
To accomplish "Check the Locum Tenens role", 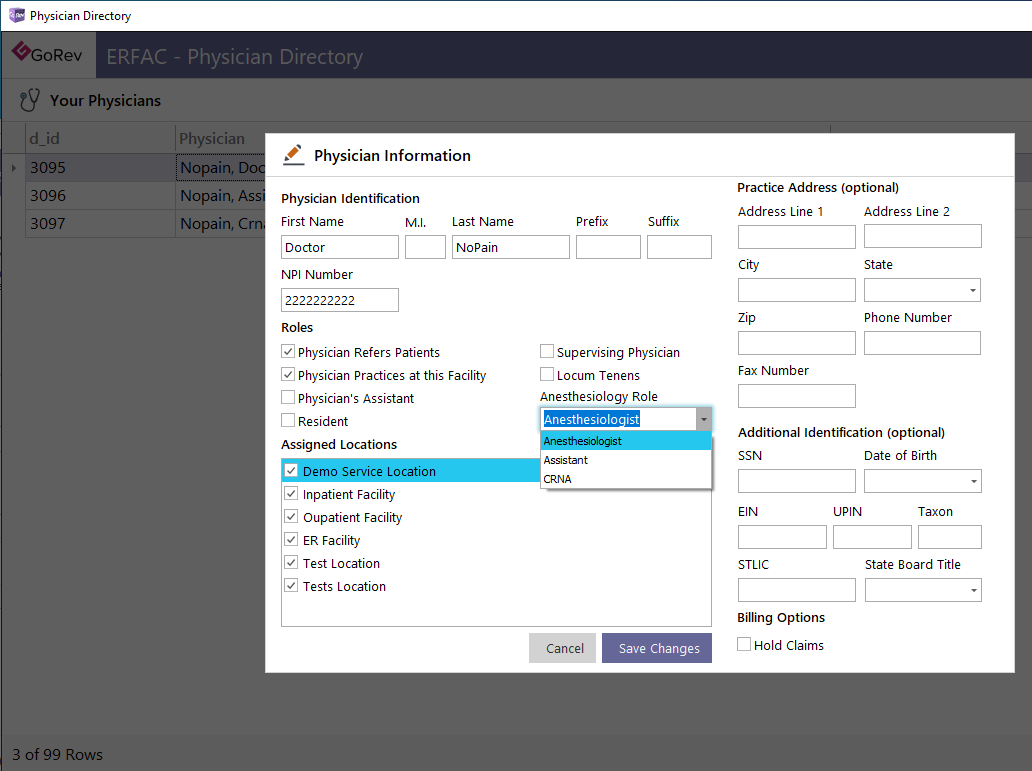I will [547, 375].
